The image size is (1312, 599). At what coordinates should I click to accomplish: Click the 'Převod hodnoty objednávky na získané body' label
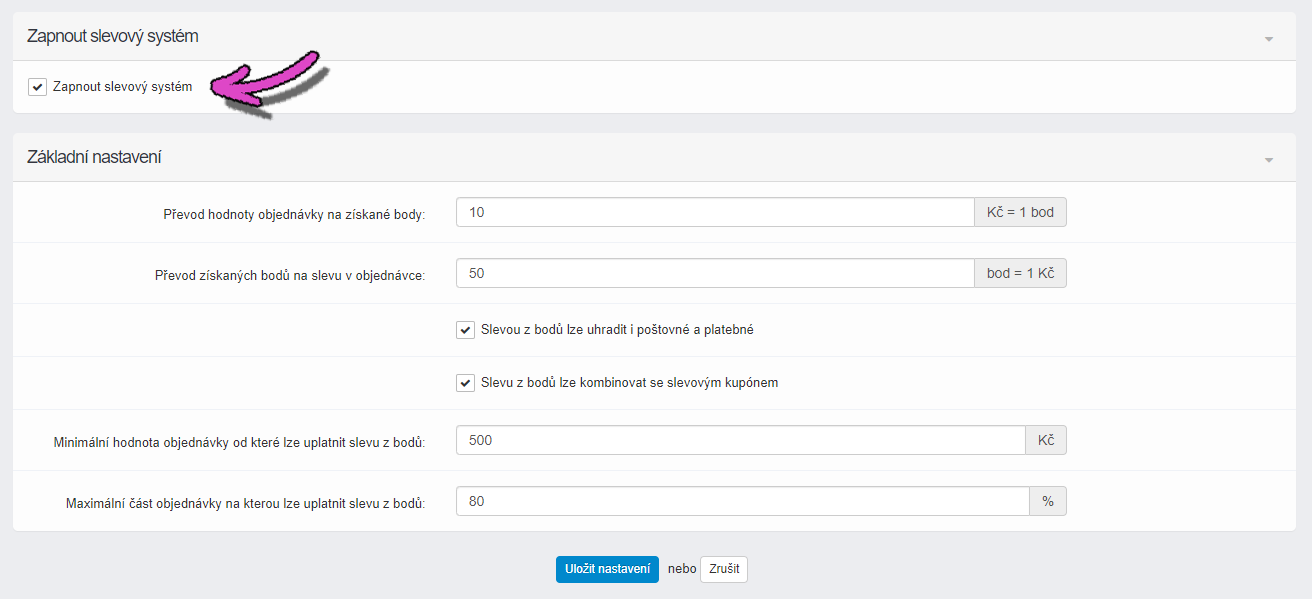click(x=294, y=214)
